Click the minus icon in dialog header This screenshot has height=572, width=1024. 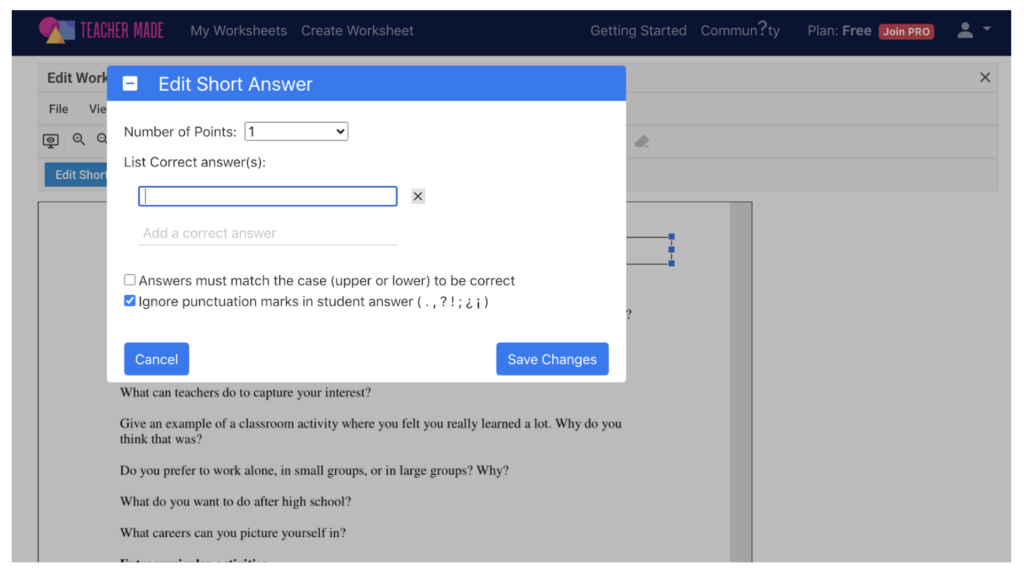point(130,84)
